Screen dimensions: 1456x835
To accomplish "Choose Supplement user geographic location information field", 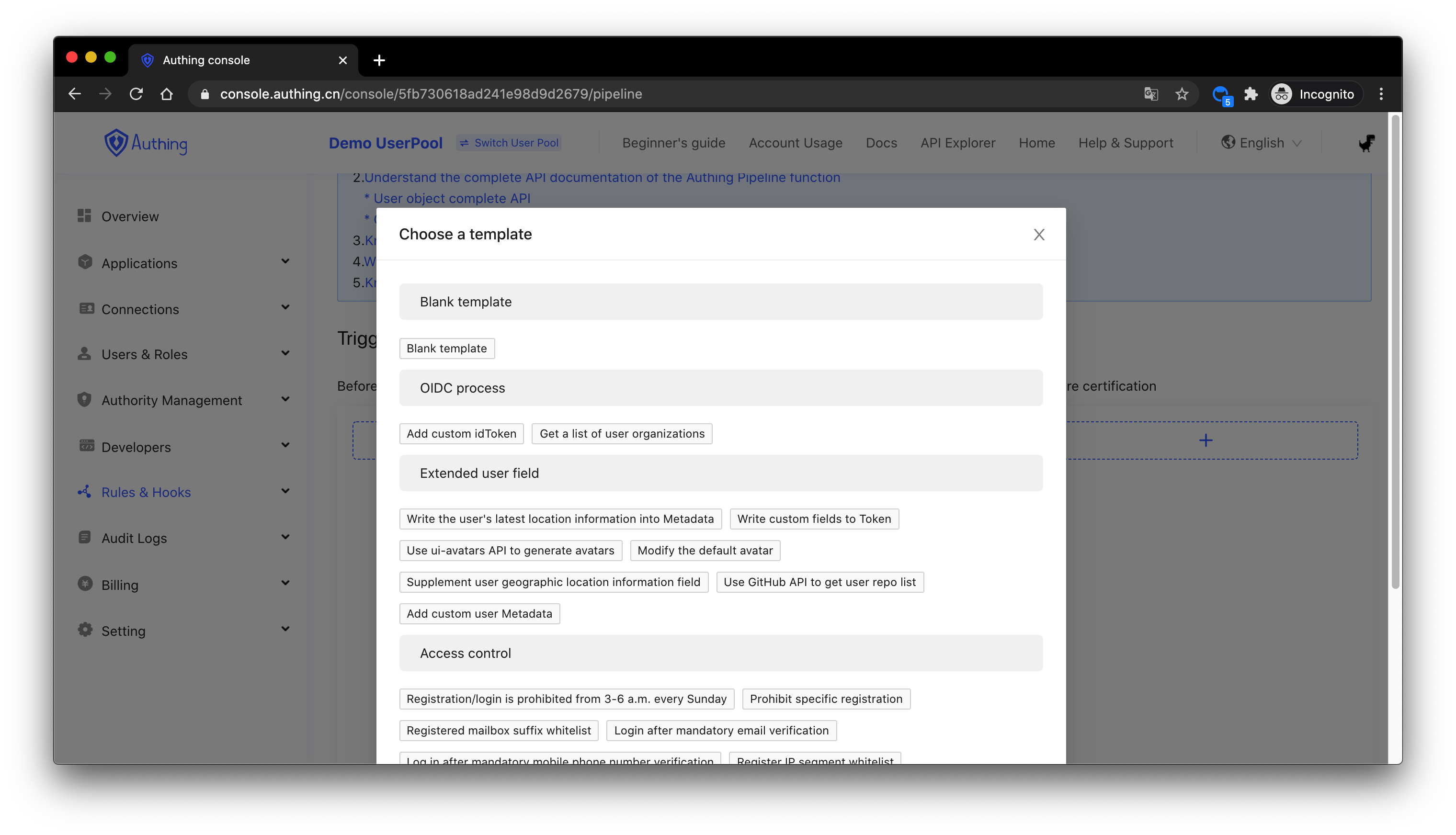I will 553,582.
